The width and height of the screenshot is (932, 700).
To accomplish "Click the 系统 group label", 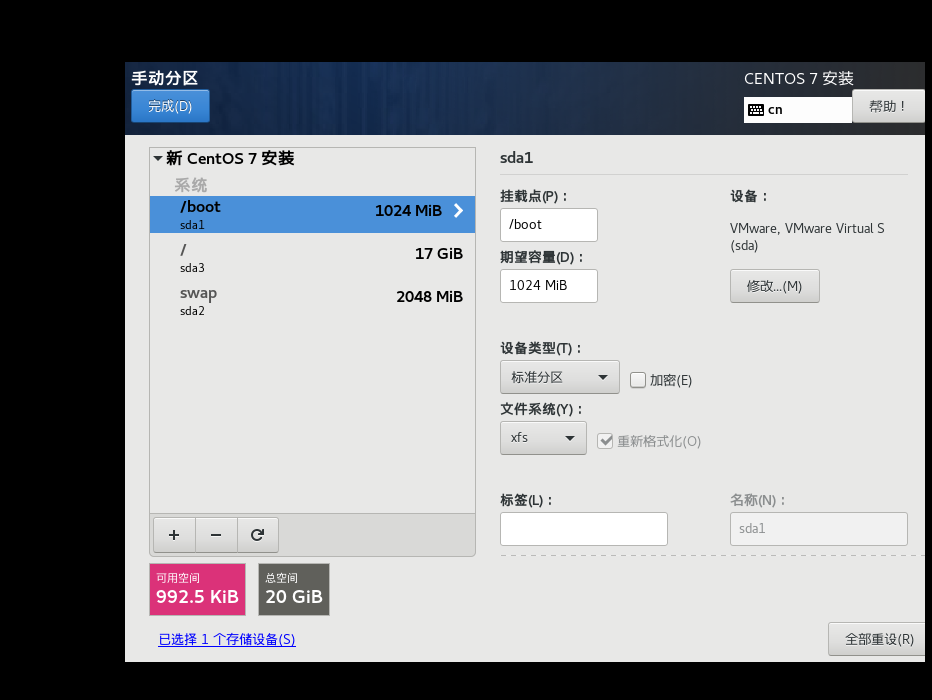I will 191,185.
